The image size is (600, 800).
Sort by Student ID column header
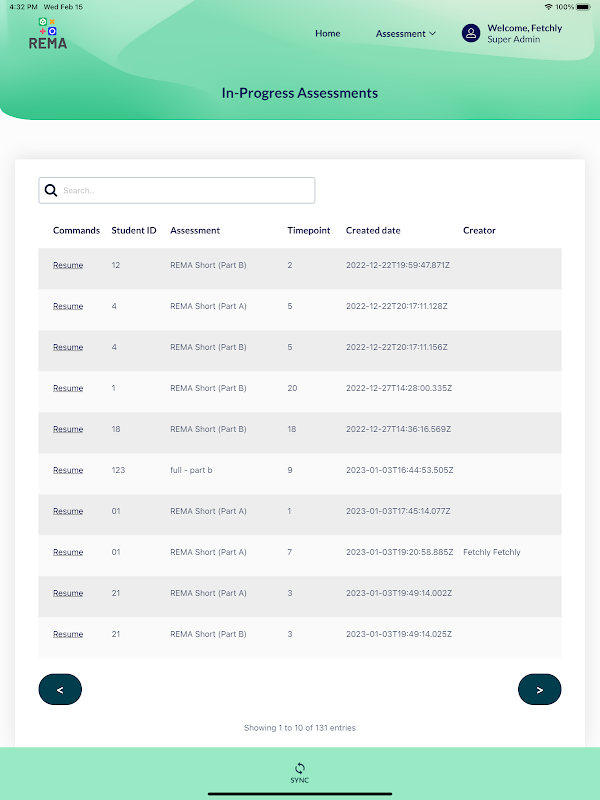[x=134, y=231]
